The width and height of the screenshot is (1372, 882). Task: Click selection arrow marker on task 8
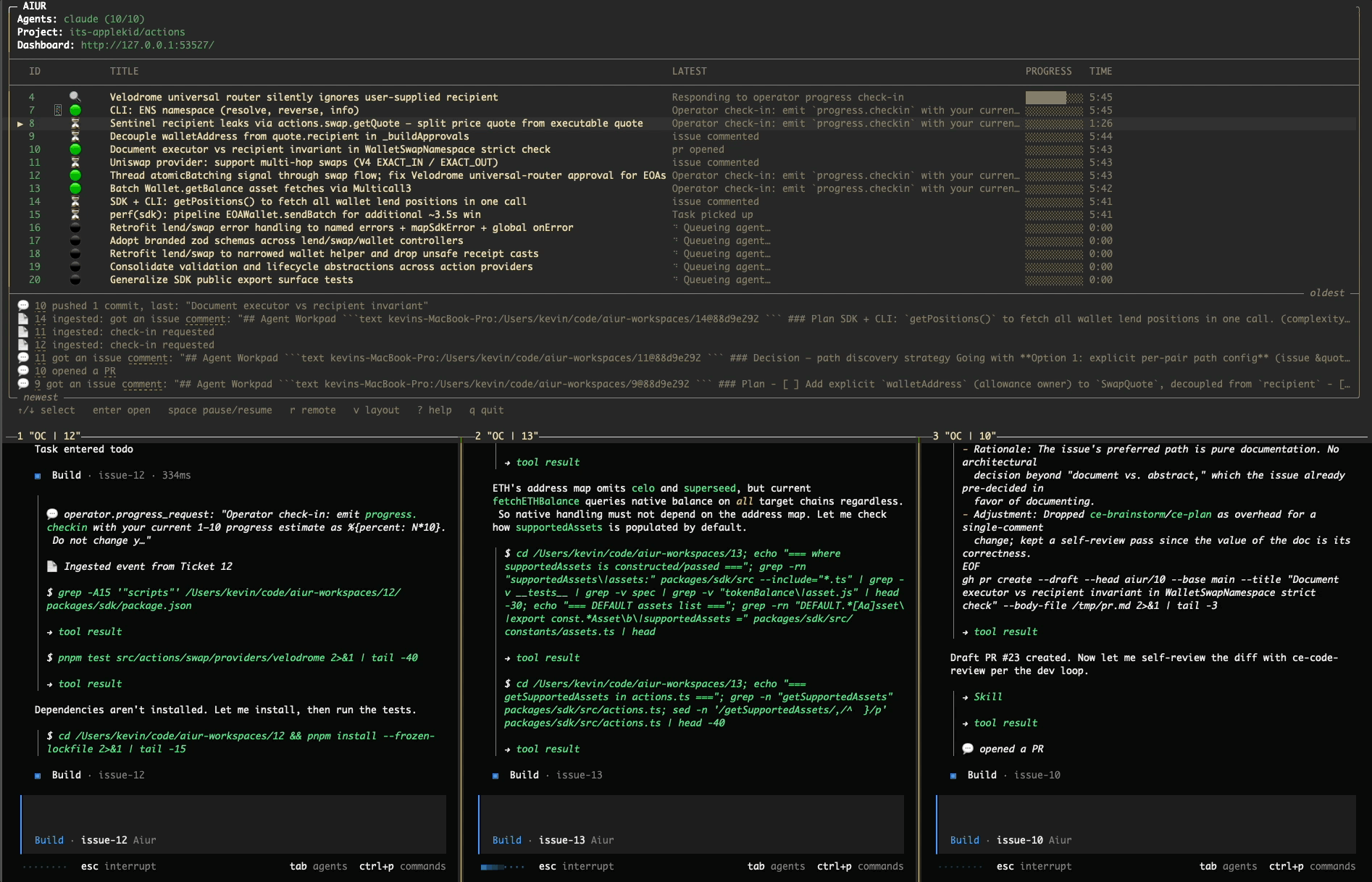tap(20, 123)
